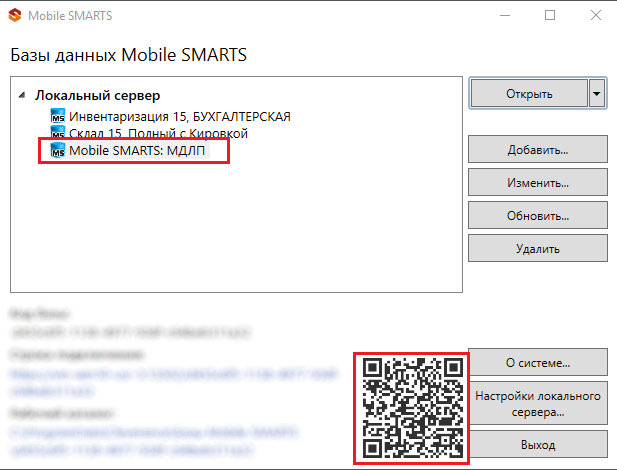Screen dimensions: 617x470
Task: Select the Локальный сервер tree label
Action: pyautogui.click(x=98, y=95)
